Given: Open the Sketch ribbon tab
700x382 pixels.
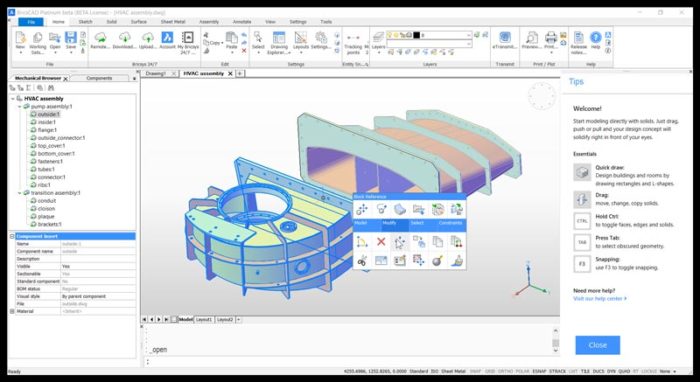Looking at the screenshot, I should pos(85,21).
